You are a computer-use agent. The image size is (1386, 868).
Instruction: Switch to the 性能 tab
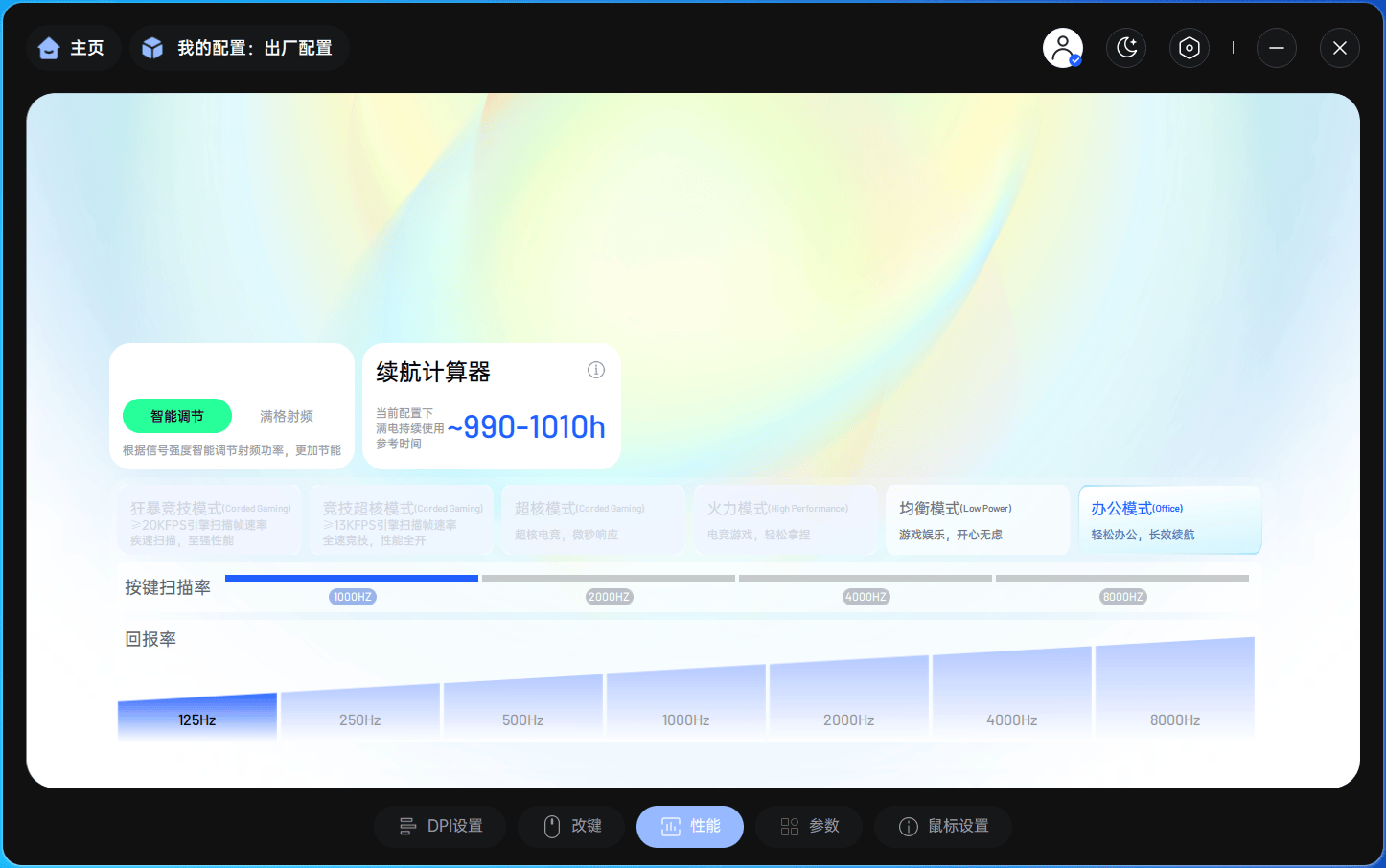pos(689,826)
